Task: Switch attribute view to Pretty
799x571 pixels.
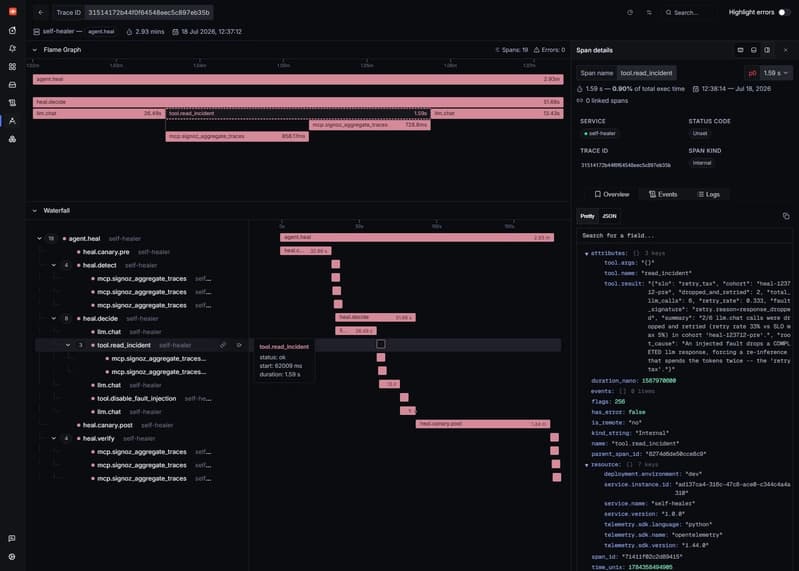Action: (587, 216)
